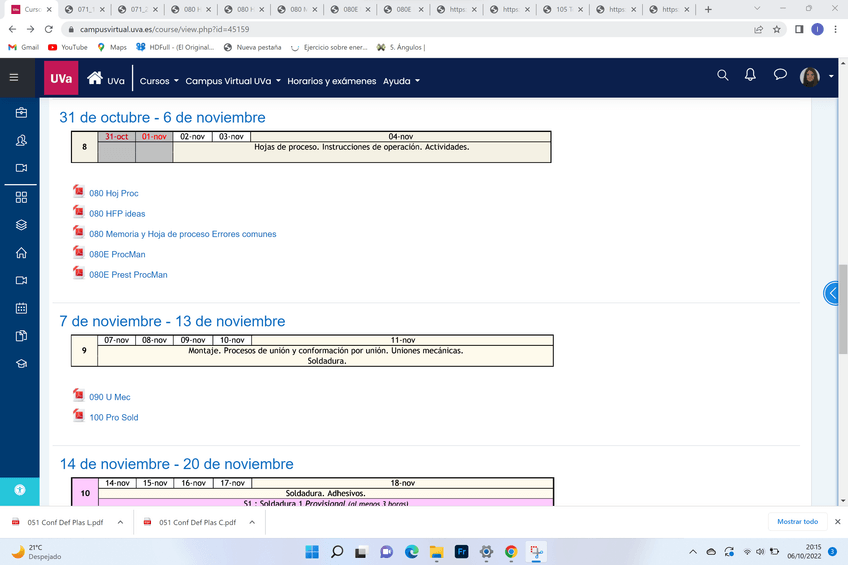Click the user profile avatar
The width and height of the screenshot is (848, 565).
(x=810, y=77)
